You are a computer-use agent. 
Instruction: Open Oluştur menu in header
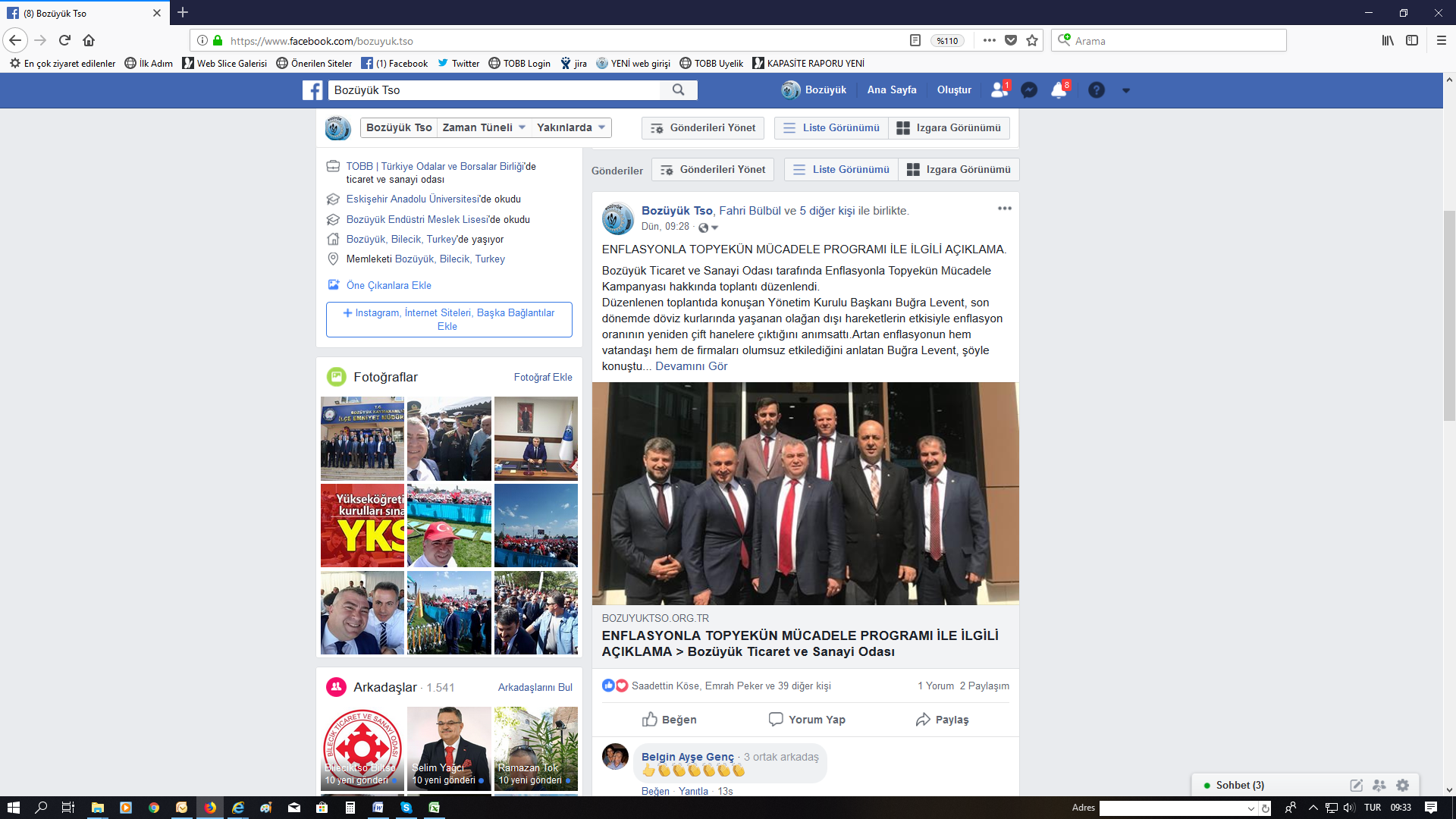coord(954,89)
